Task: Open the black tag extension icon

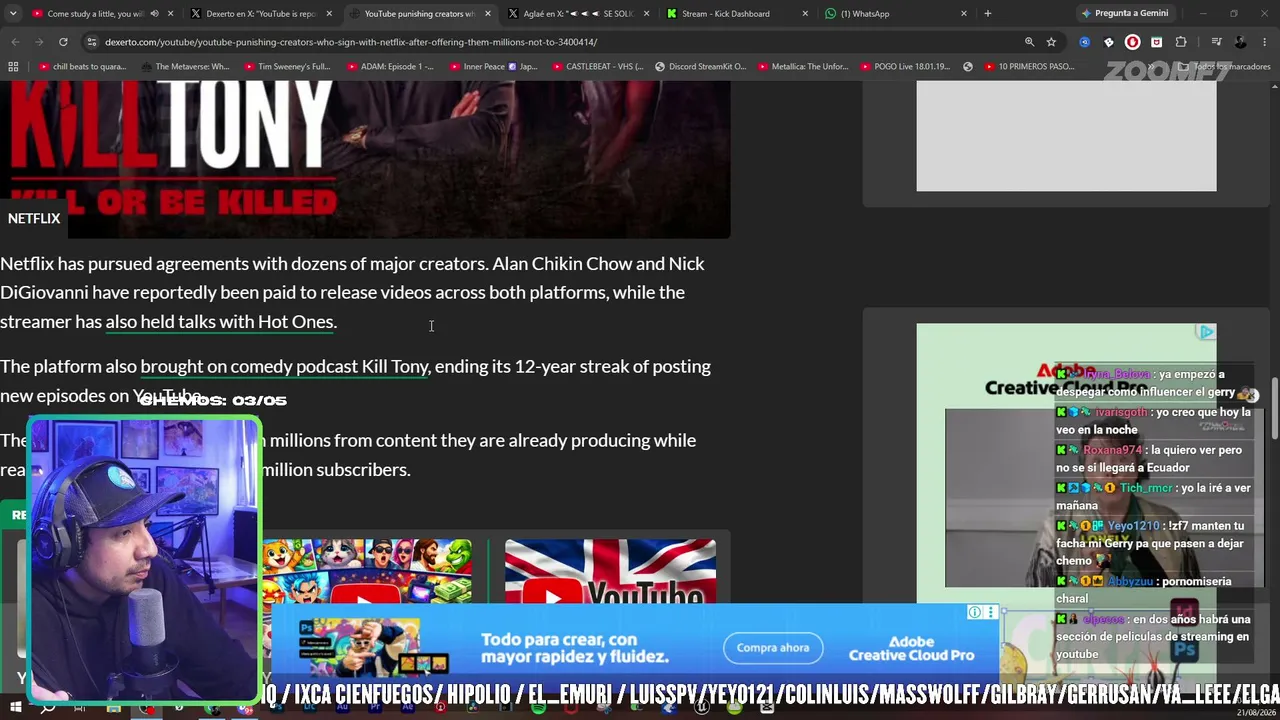Action: pyautogui.click(x=1108, y=42)
